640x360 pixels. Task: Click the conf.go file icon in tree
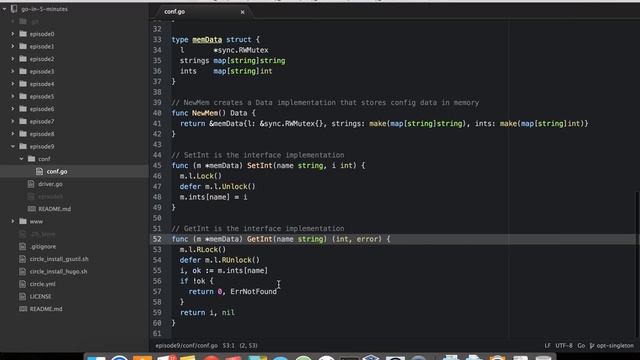[40, 171]
